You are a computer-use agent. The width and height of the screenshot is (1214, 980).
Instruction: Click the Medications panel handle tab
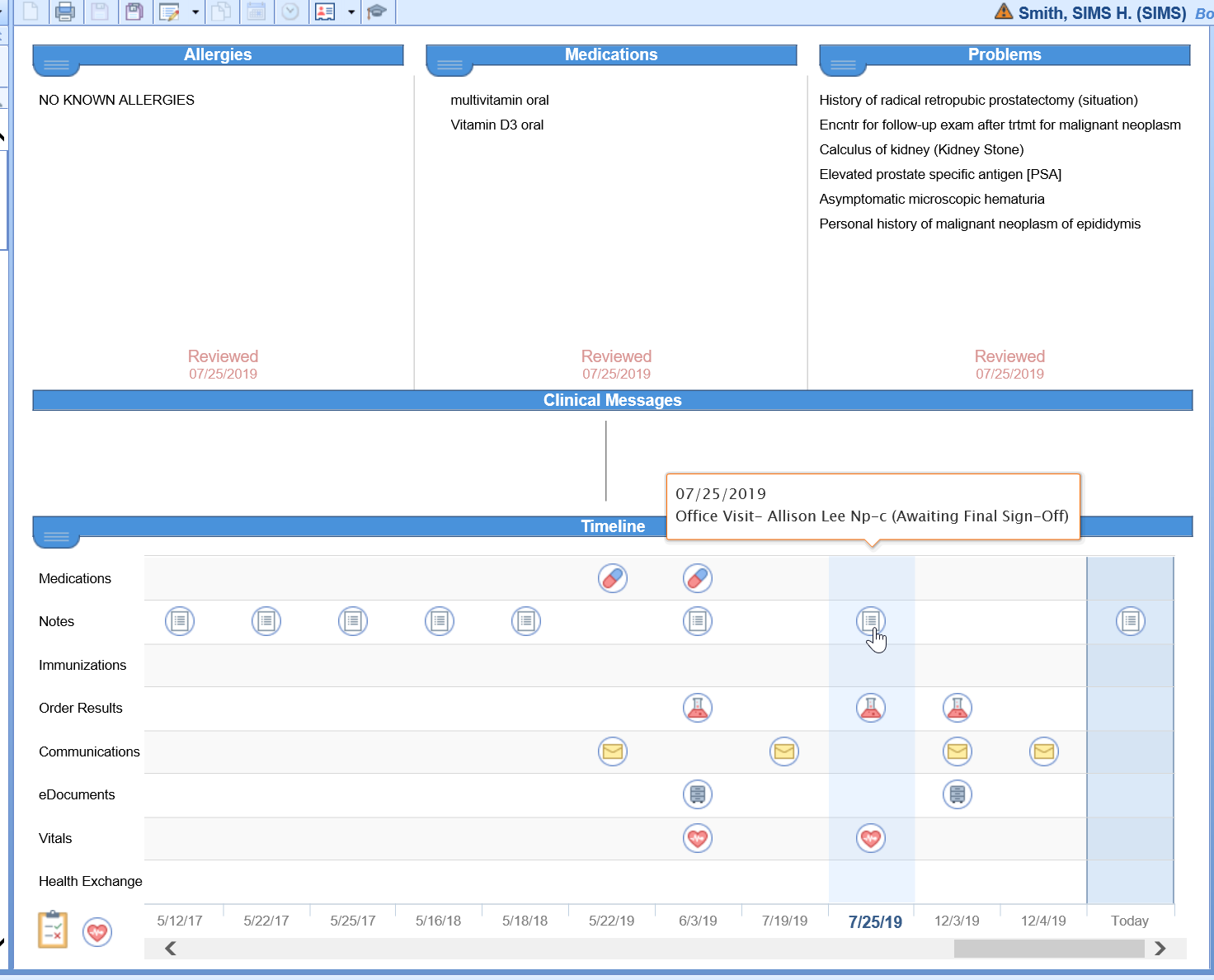click(449, 64)
